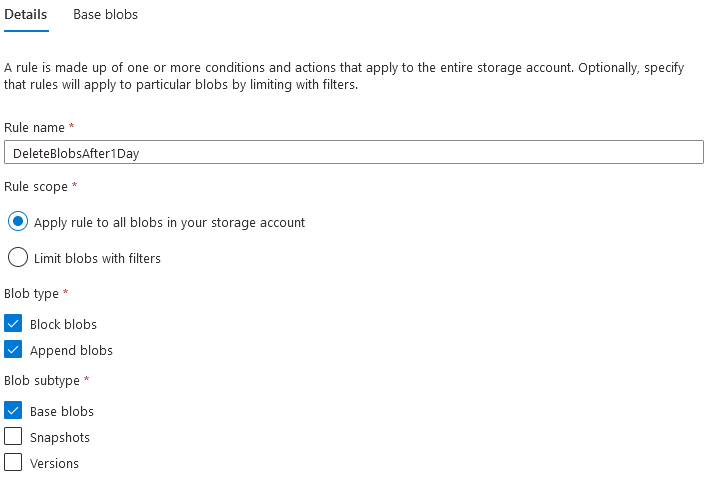Image resolution: width=713 pixels, height=487 pixels.
Task: Open the Base blobs tab
Action: [x=105, y=15]
